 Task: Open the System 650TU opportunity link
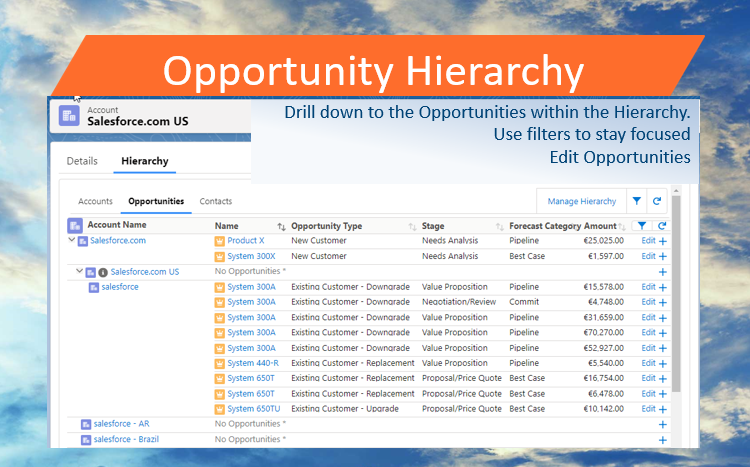tap(254, 409)
